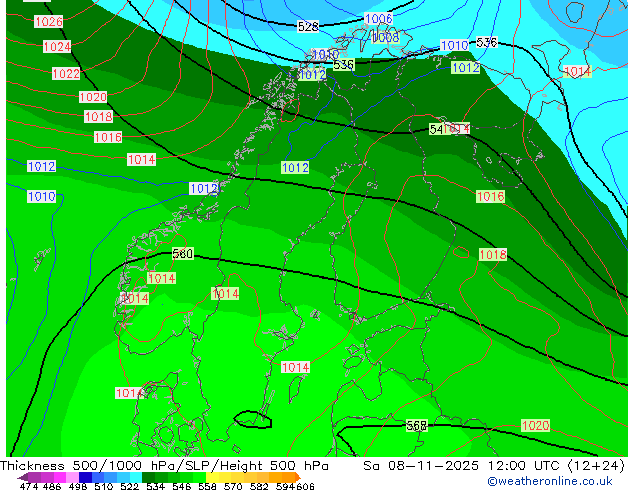Screen dimensions: 634x490
Task: Click the black 568 height contour label
Action: pyautogui.click(x=416, y=425)
